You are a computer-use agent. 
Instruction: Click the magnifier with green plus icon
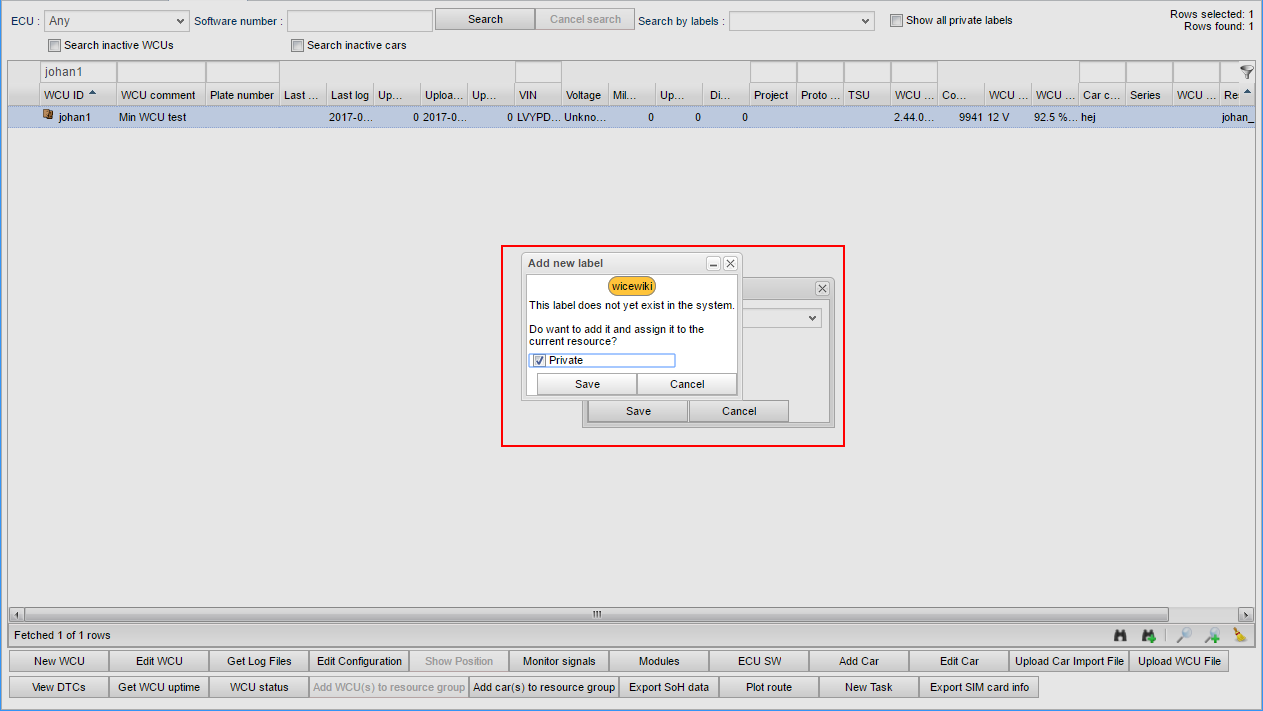(x=1212, y=635)
